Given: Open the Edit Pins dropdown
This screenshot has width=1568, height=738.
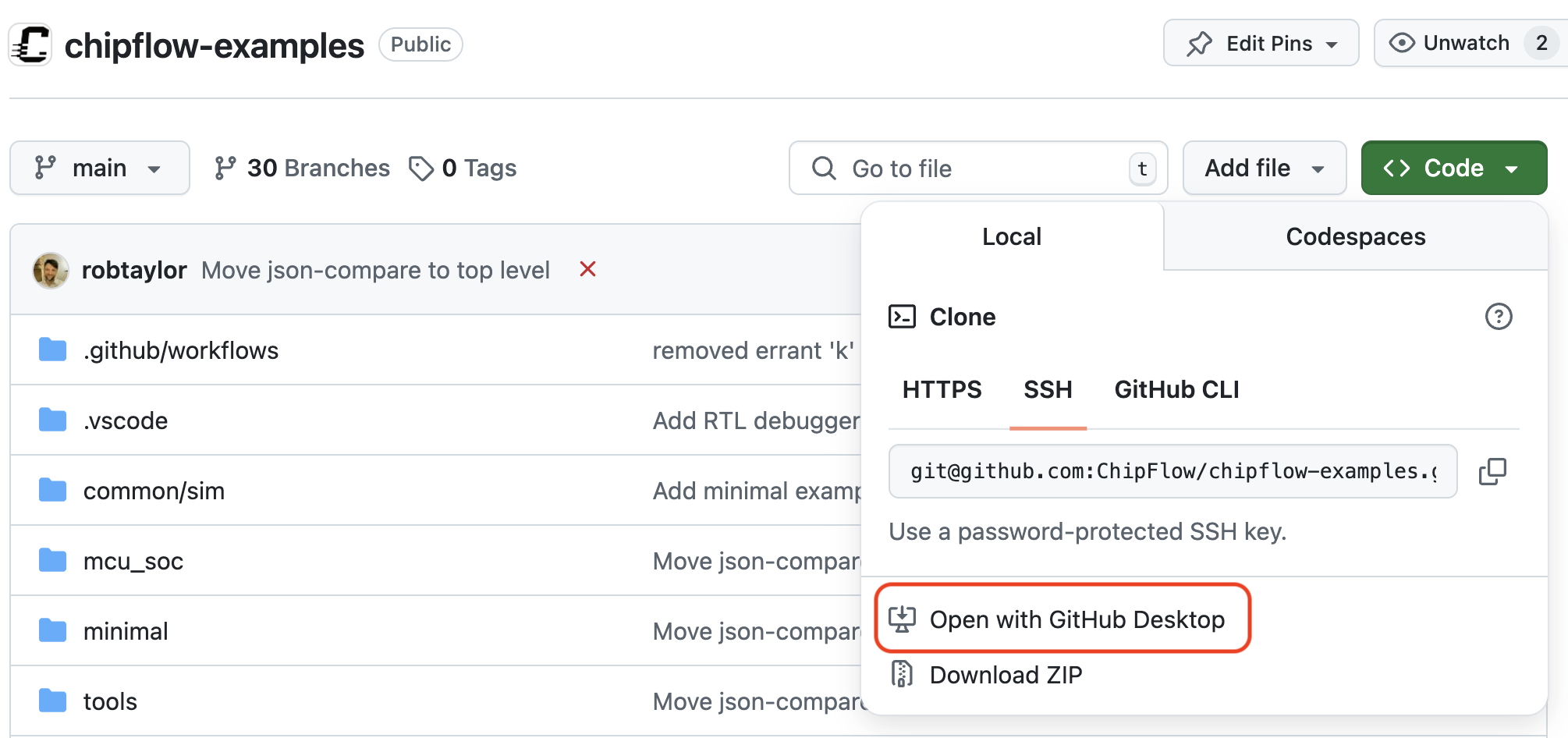Looking at the screenshot, I should pos(1261,43).
